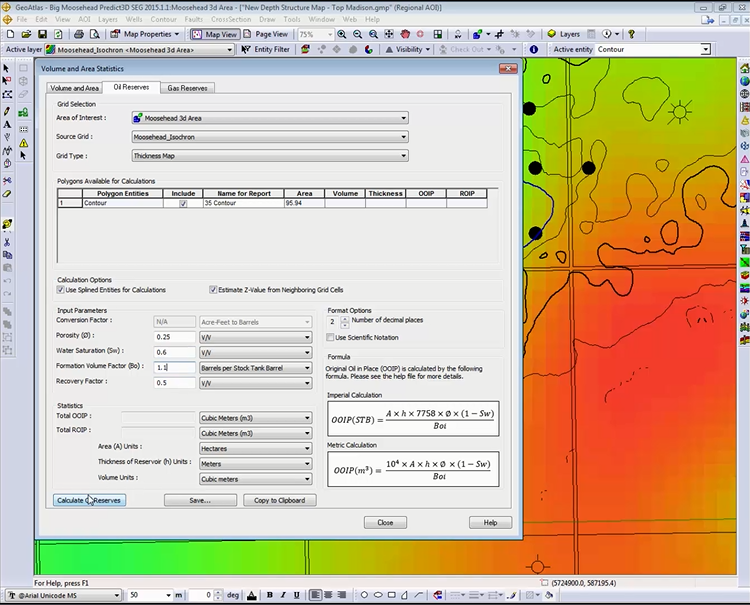This screenshot has width=750, height=605.
Task: Switch to Gas Reserves tab
Action: (188, 88)
